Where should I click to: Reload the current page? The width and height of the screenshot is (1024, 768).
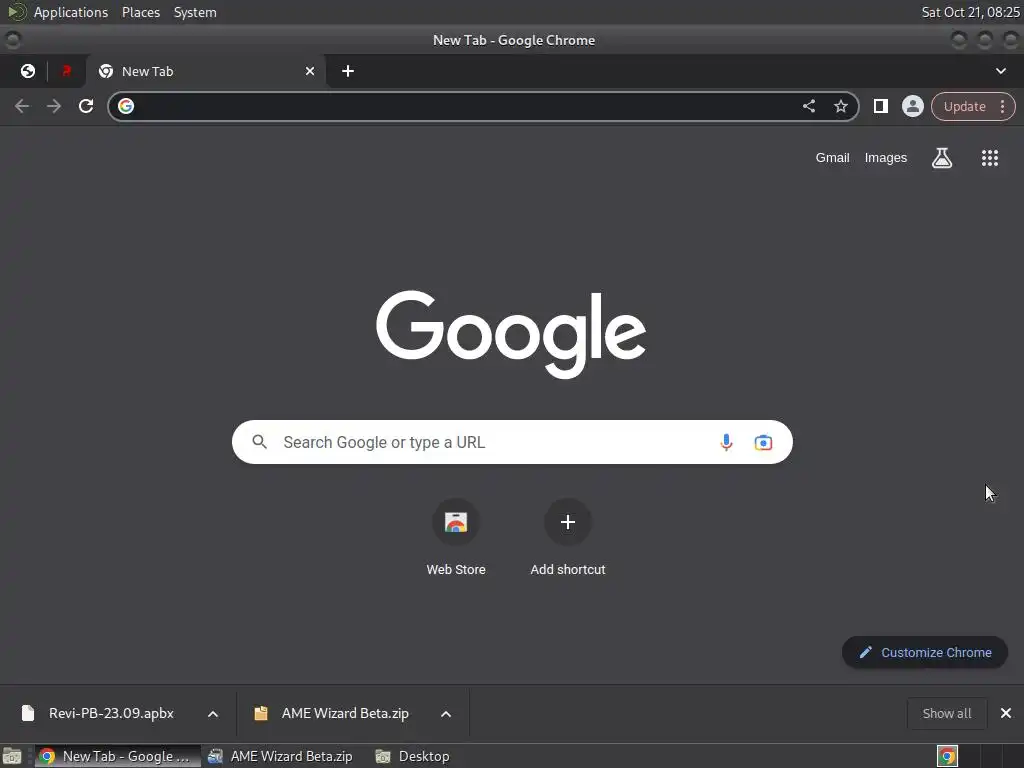(x=86, y=106)
